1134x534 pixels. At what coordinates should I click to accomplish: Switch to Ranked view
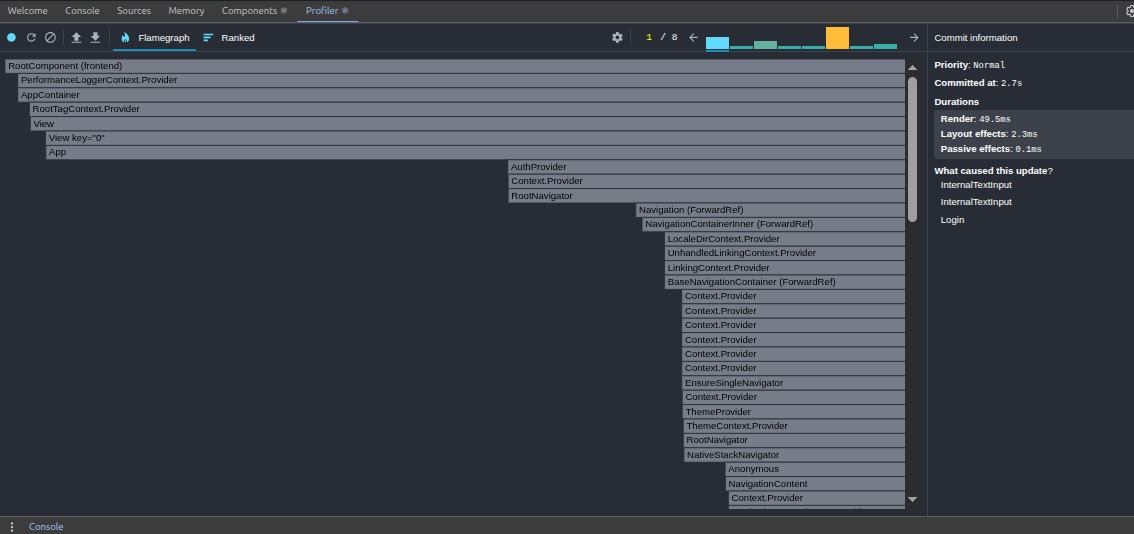click(x=229, y=38)
